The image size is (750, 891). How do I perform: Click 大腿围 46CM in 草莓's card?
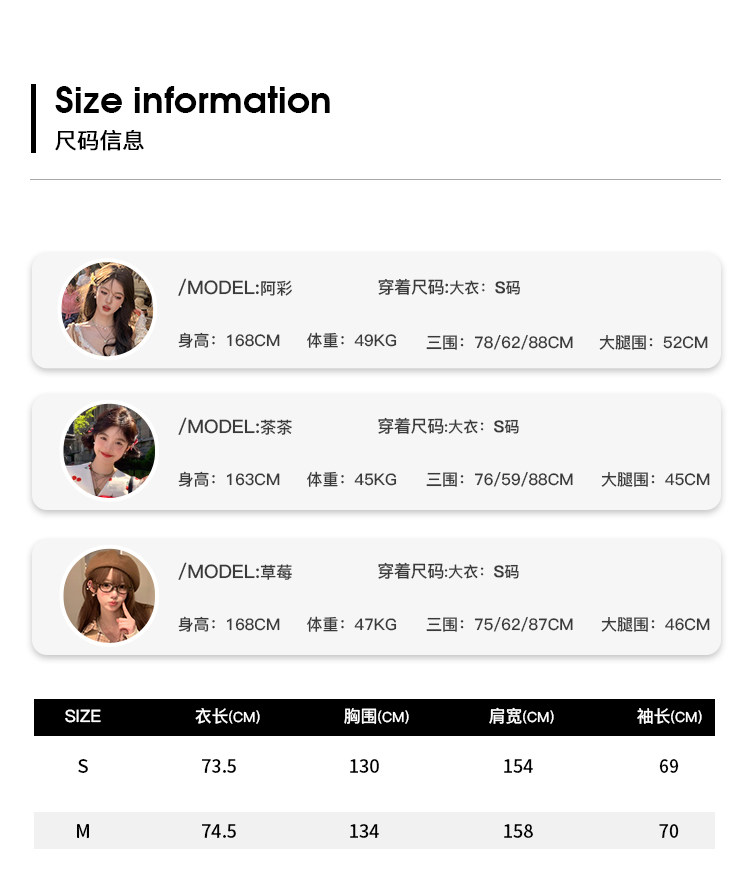[x=655, y=624]
